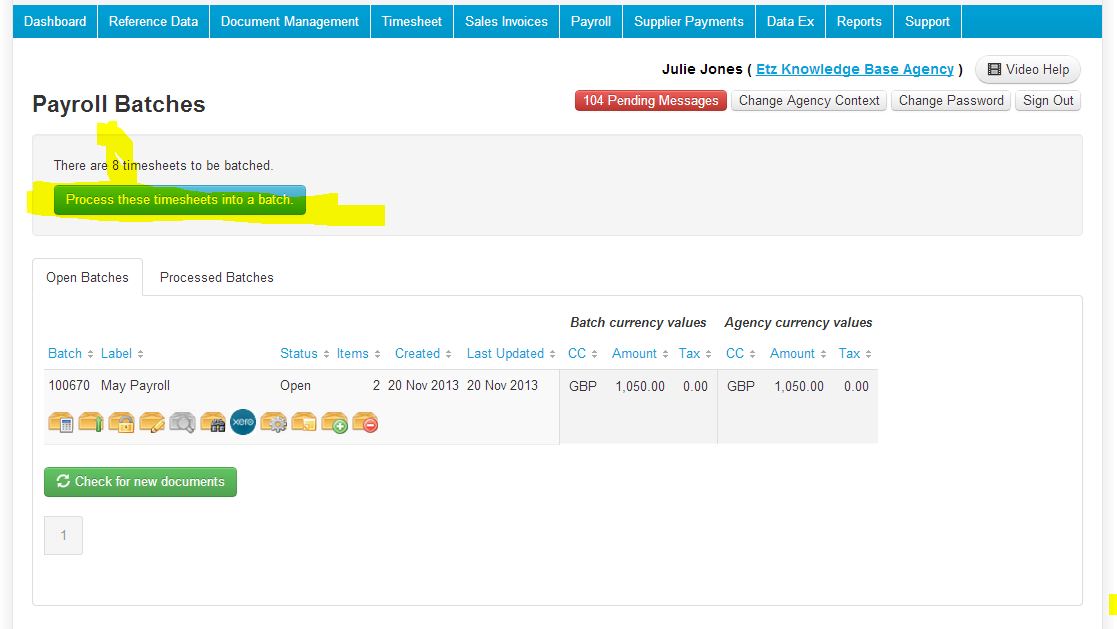Click the items count 2

376,385
